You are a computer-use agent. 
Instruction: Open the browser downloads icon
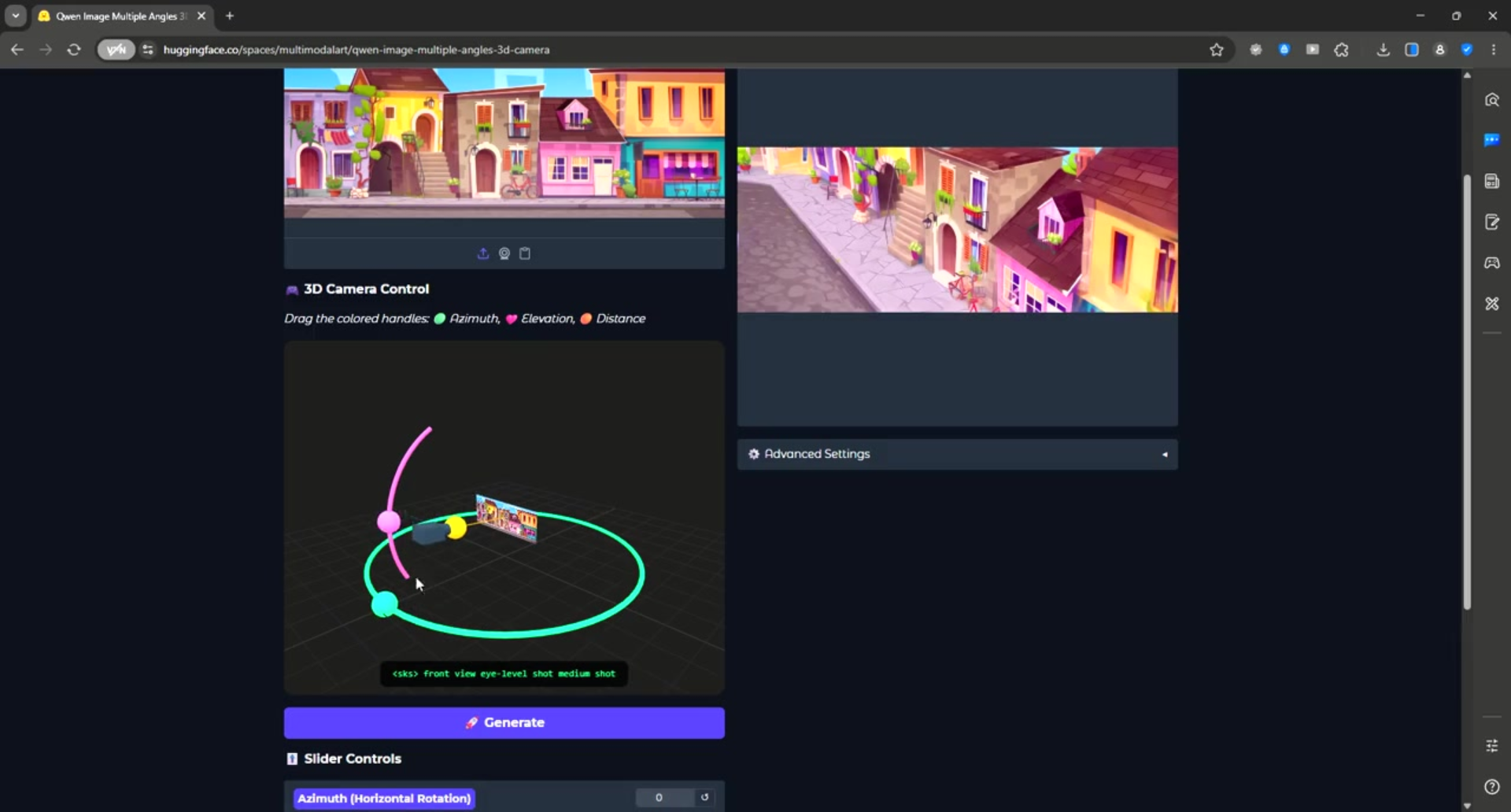(x=1383, y=50)
